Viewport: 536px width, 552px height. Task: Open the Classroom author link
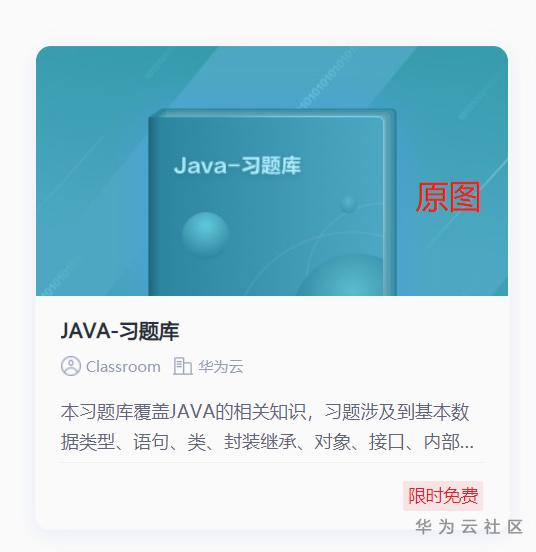click(123, 367)
